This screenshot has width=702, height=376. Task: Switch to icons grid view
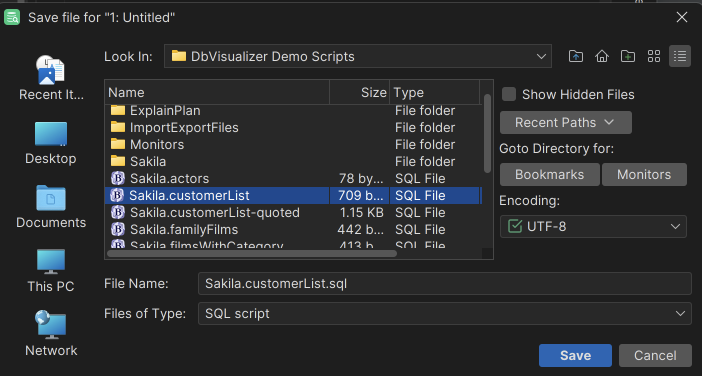654,56
